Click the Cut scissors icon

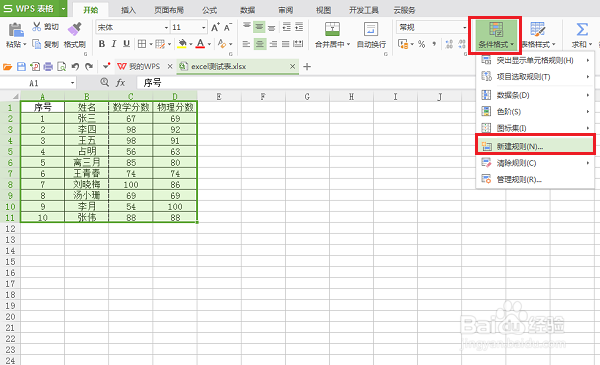(x=37, y=26)
